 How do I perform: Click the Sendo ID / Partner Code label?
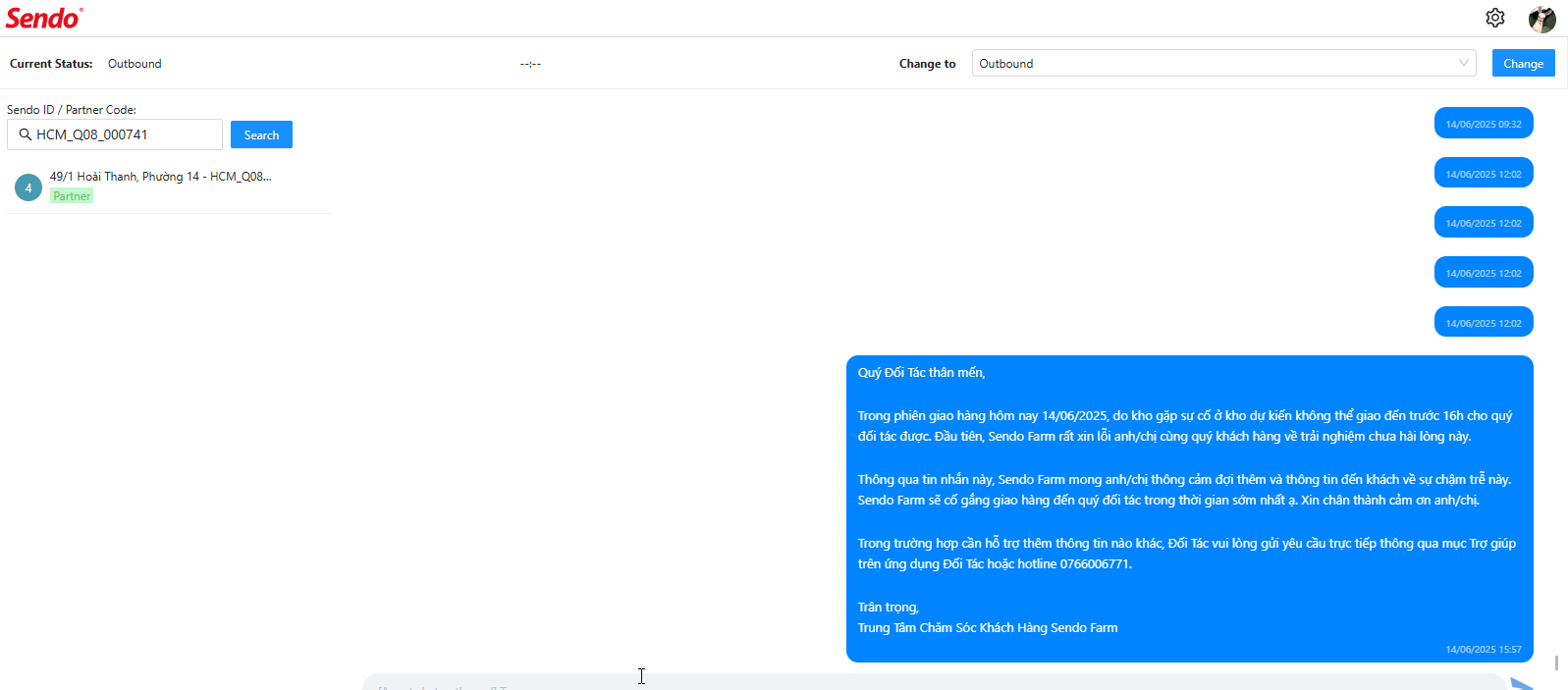click(72, 110)
